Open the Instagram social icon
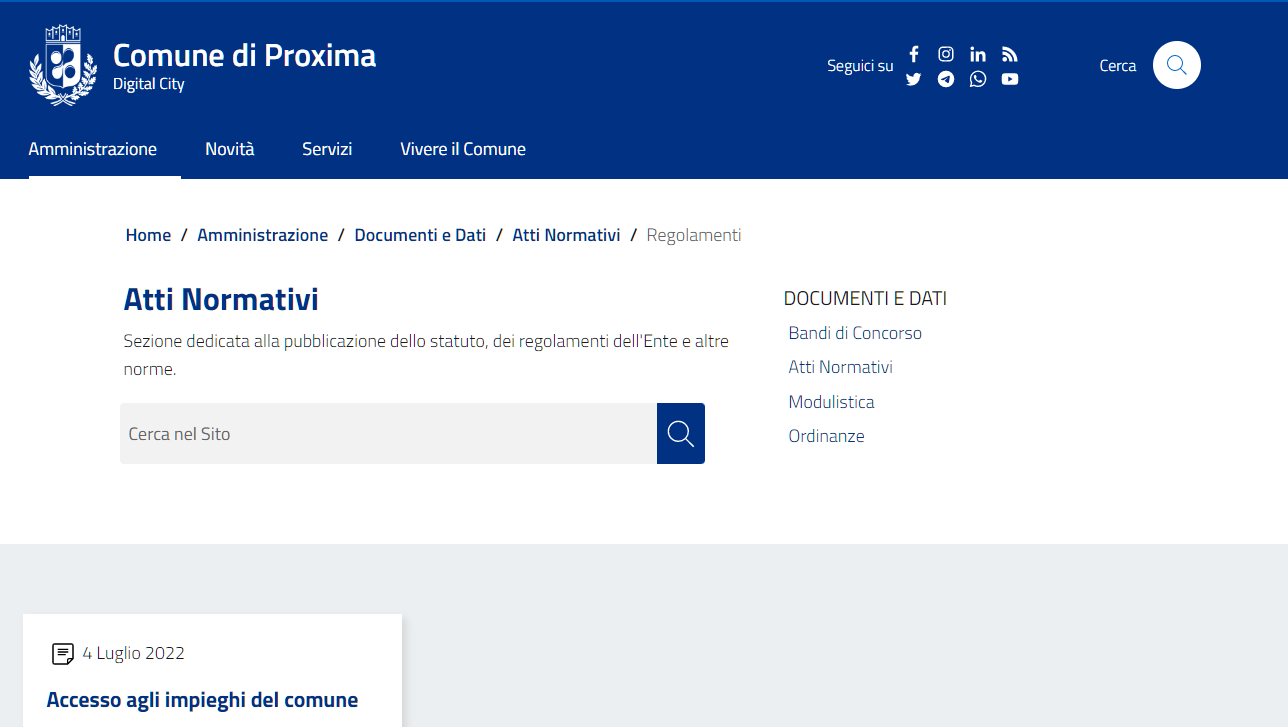The height and width of the screenshot is (727, 1288). click(x=945, y=54)
